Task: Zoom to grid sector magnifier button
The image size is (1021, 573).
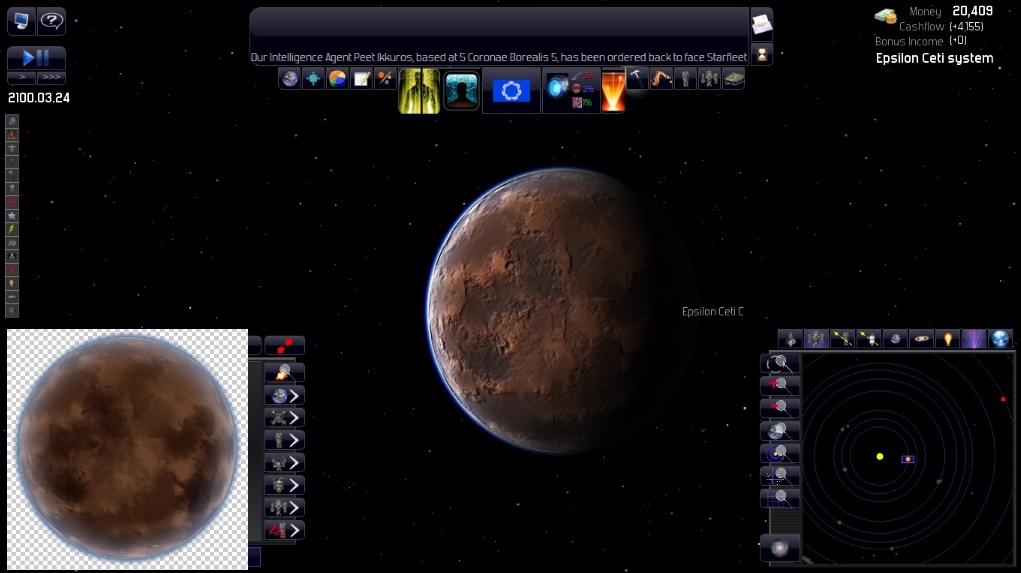Action: [x=779, y=498]
